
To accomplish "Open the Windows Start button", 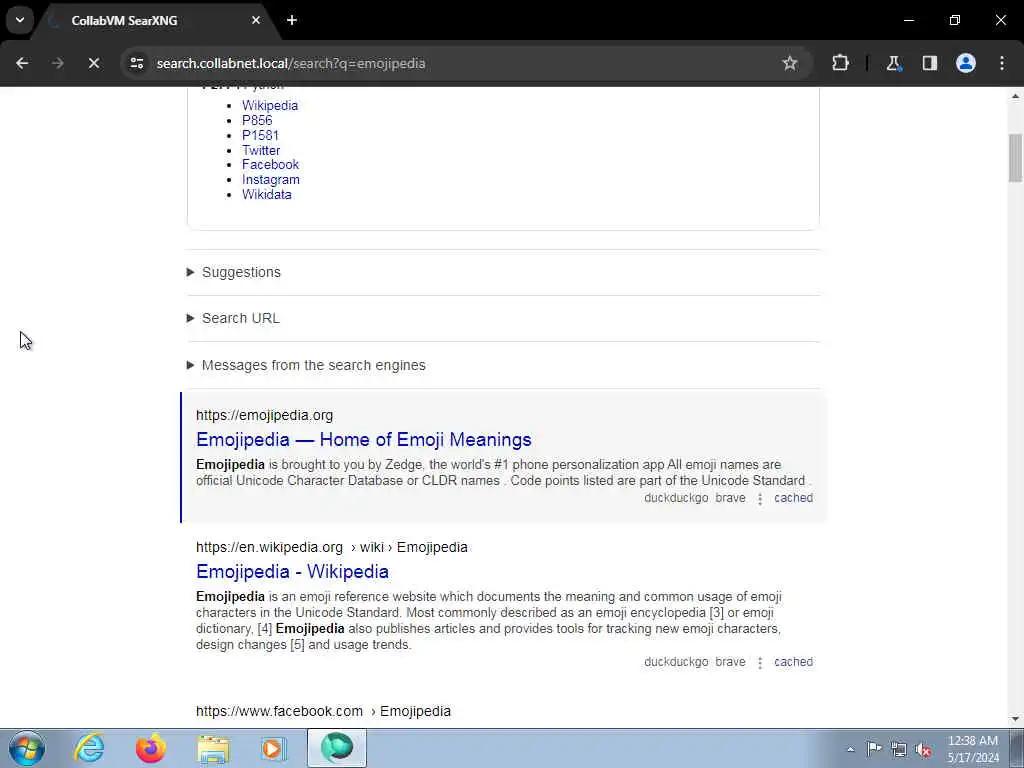I will (27, 748).
